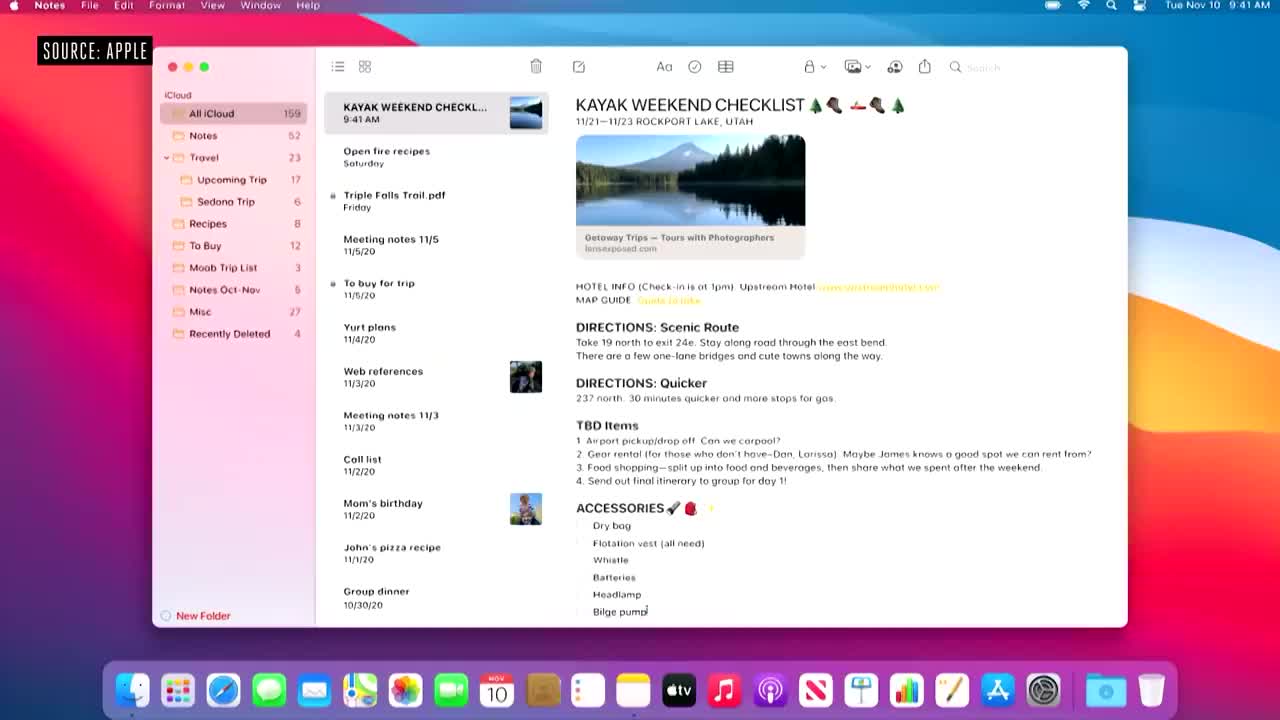Image resolution: width=1280 pixels, height=720 pixels.
Task: Open Messages from the Dock
Action: click(x=269, y=690)
